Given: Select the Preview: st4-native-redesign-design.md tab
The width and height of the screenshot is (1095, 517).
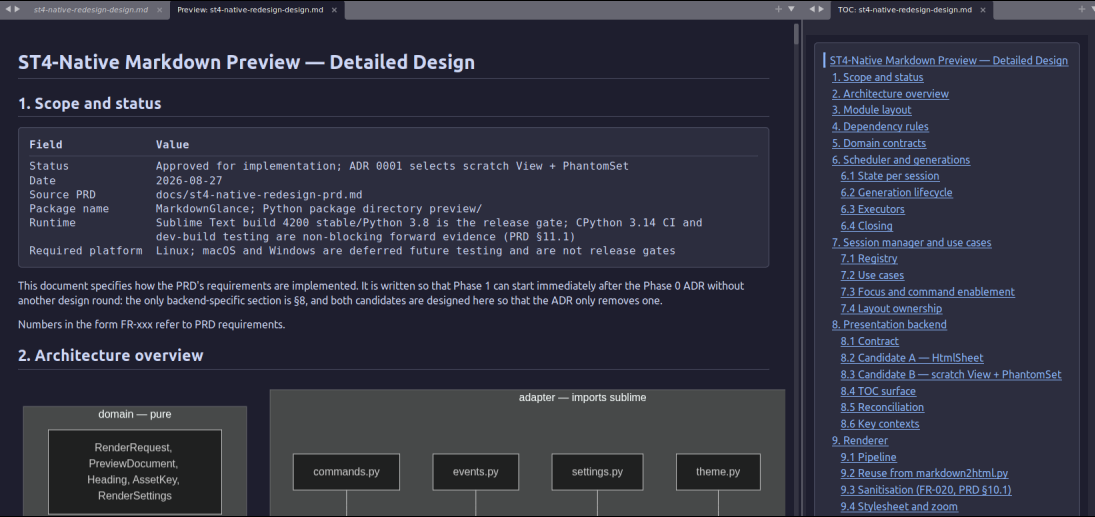Looking at the screenshot, I should pos(250,10).
